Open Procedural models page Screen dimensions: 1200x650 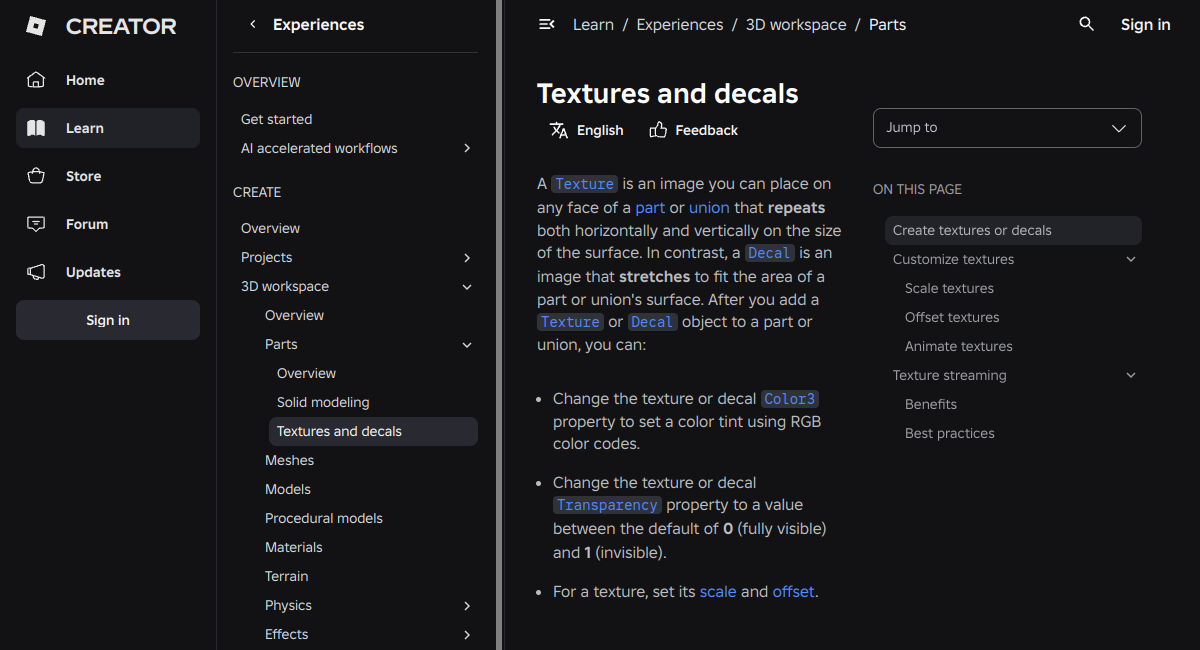click(x=324, y=518)
